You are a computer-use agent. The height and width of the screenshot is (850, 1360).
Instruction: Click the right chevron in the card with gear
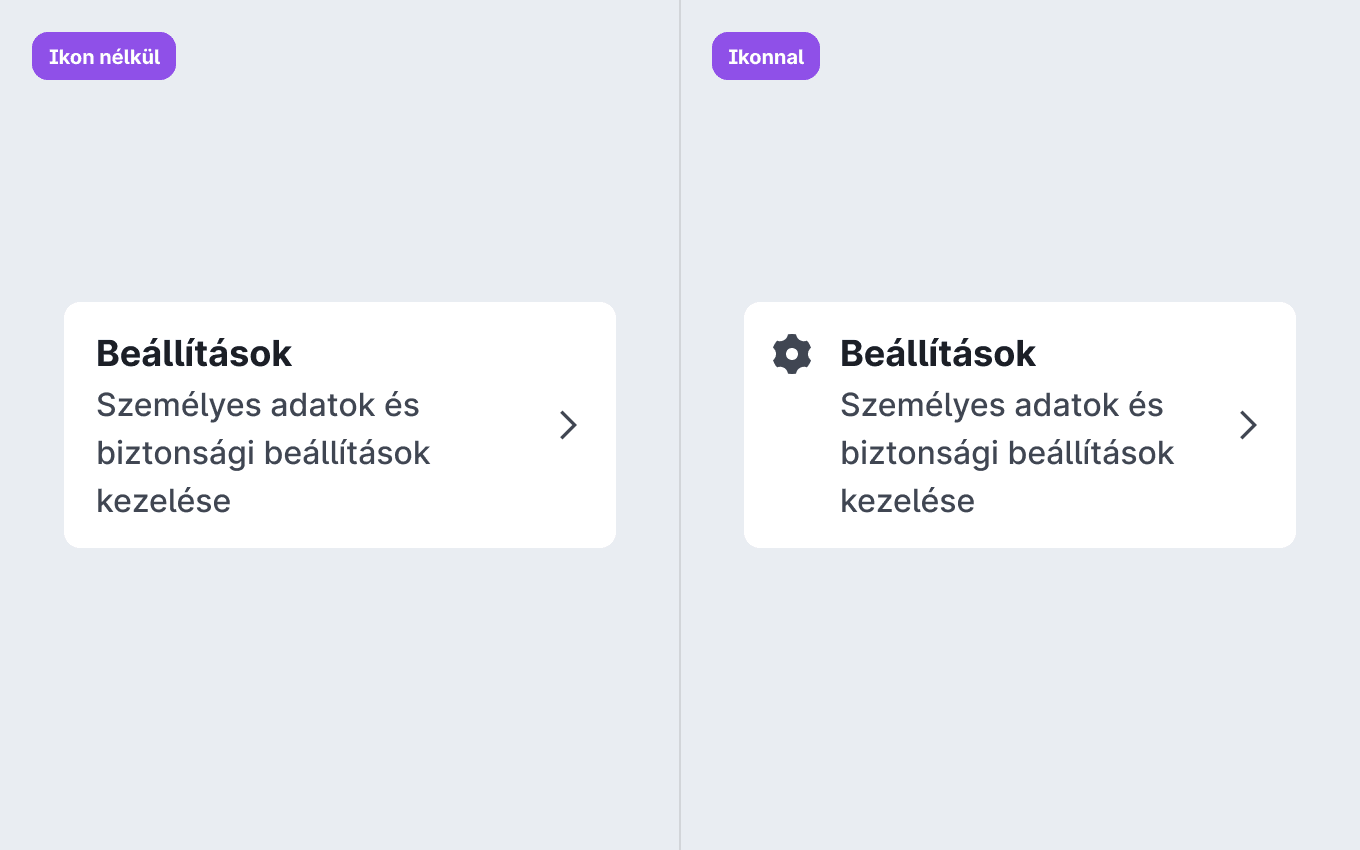point(1248,425)
